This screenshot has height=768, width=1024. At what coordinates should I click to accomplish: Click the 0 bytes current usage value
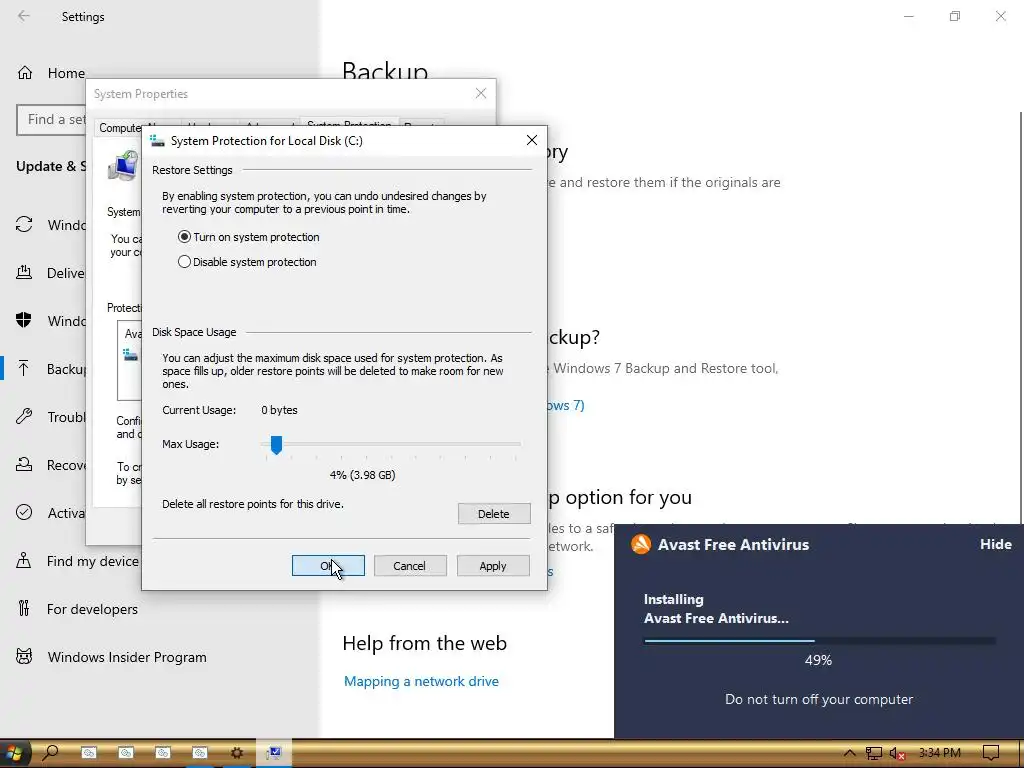click(280, 410)
